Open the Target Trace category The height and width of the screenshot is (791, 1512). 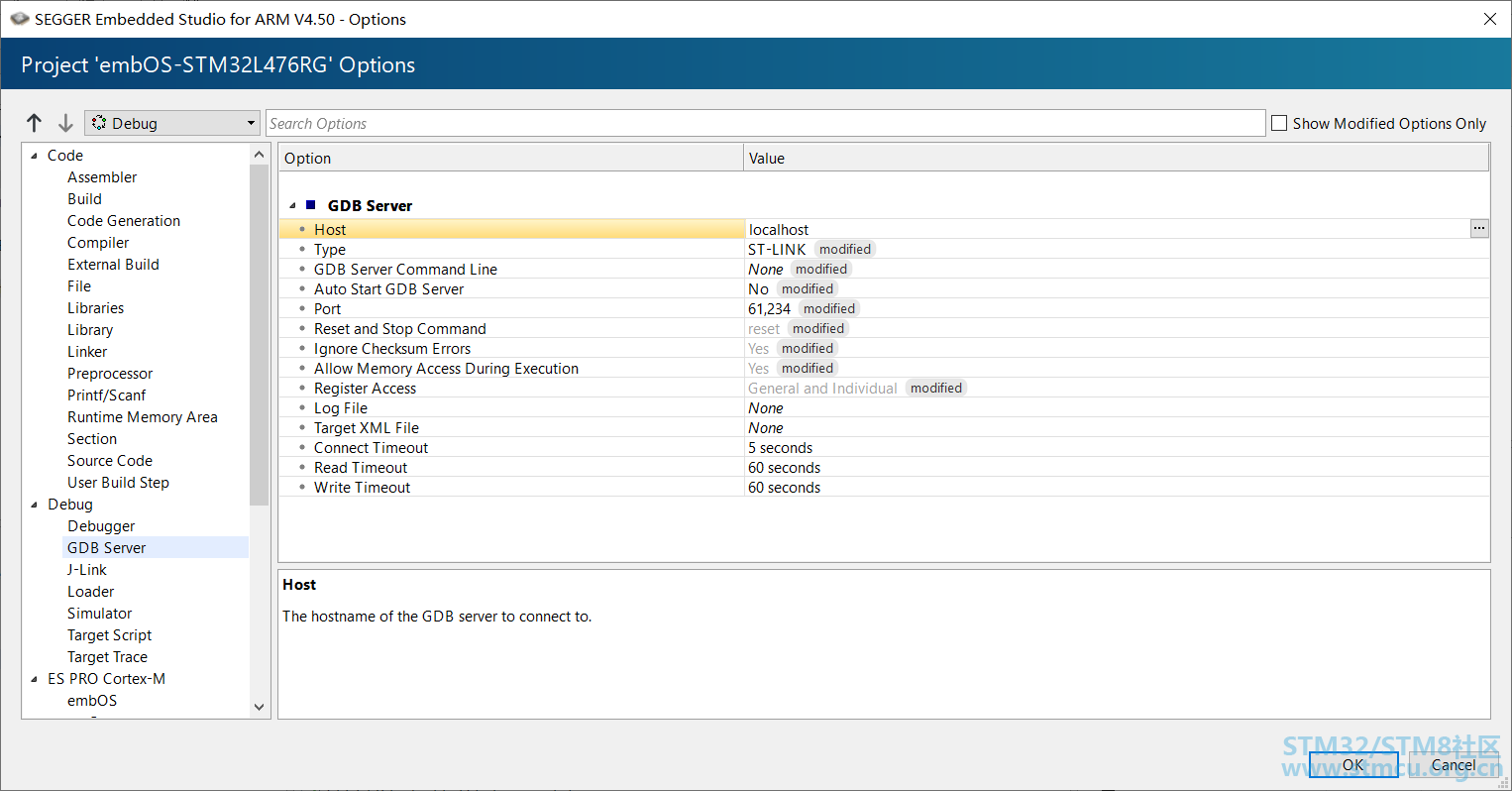pyautogui.click(x=107, y=657)
